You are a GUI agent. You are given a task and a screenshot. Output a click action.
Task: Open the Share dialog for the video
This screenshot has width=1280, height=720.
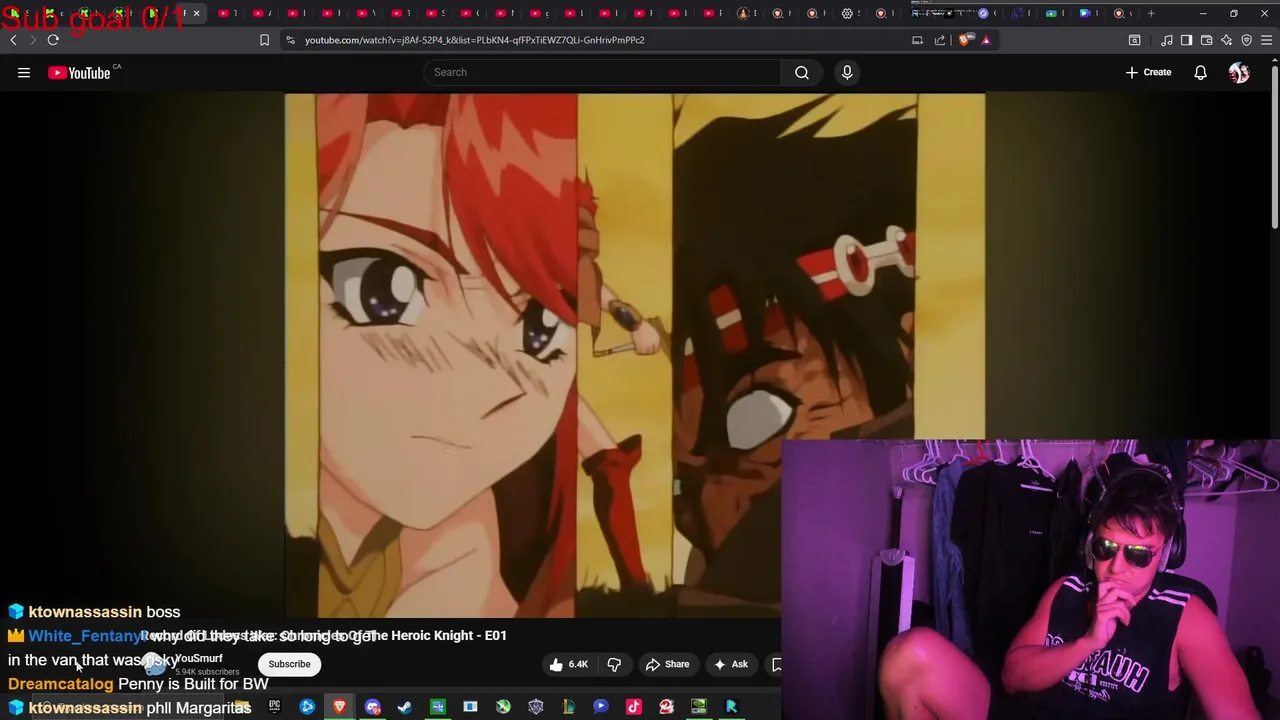point(667,664)
